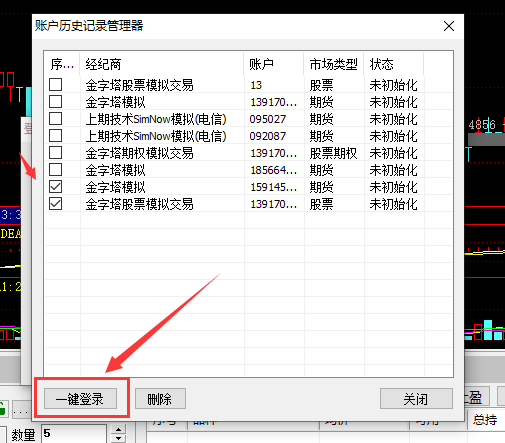The image size is (505, 443).
Task: Click the 关闭 button
Action: [x=416, y=399]
